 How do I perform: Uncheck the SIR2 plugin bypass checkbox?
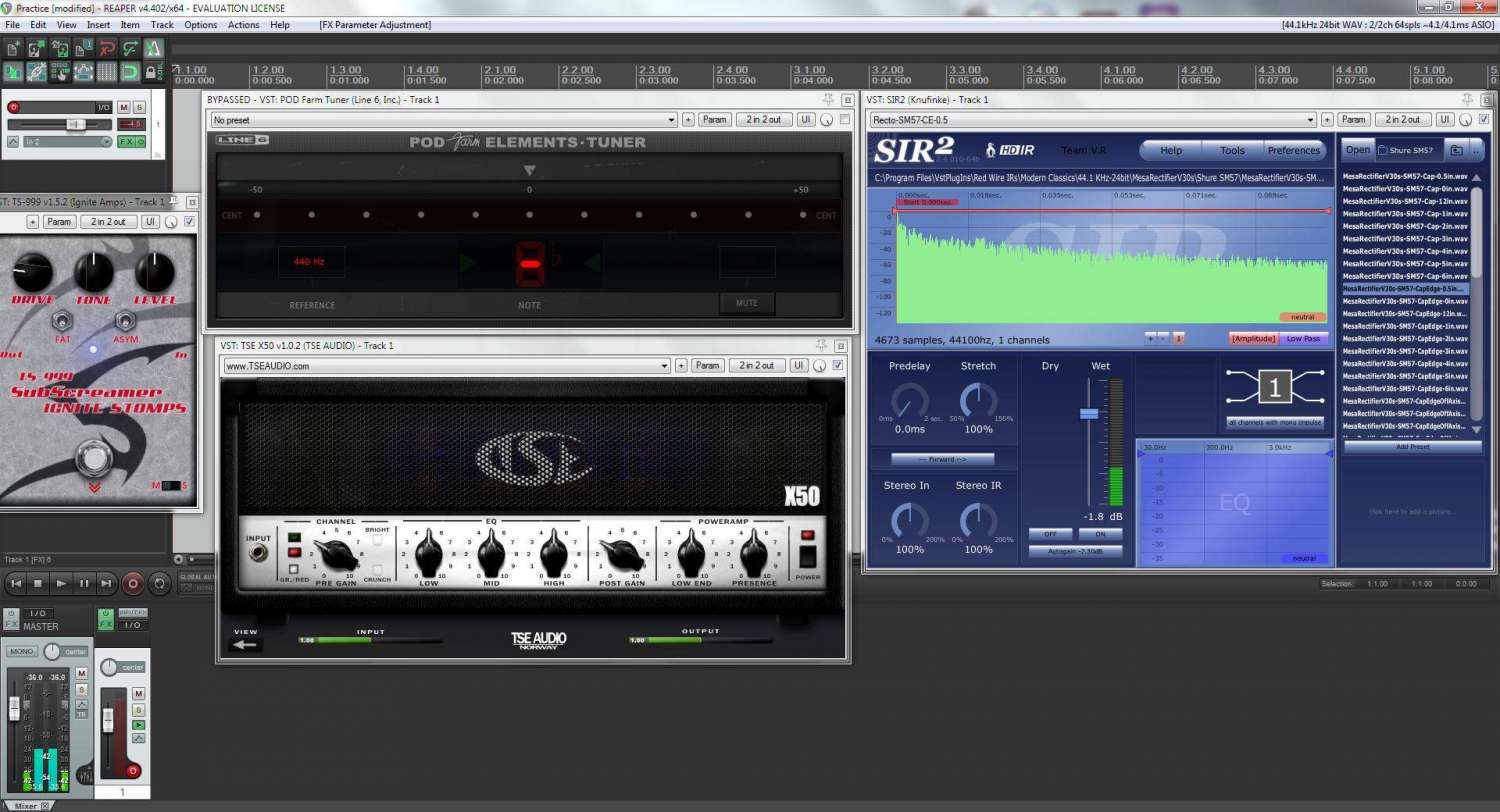(x=1482, y=120)
